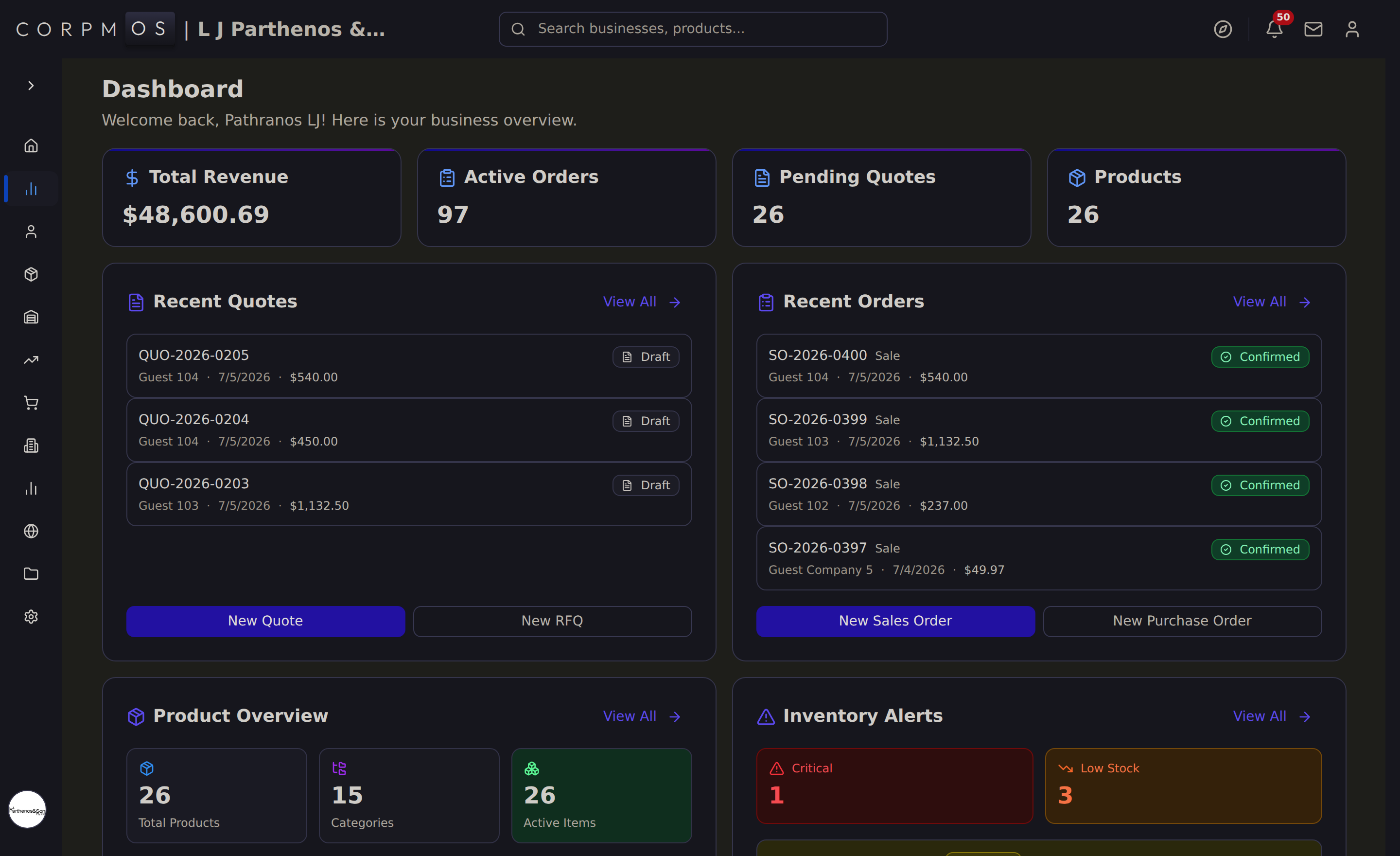Open order SO-2026-0397
The image size is (1400, 856).
(1039, 558)
